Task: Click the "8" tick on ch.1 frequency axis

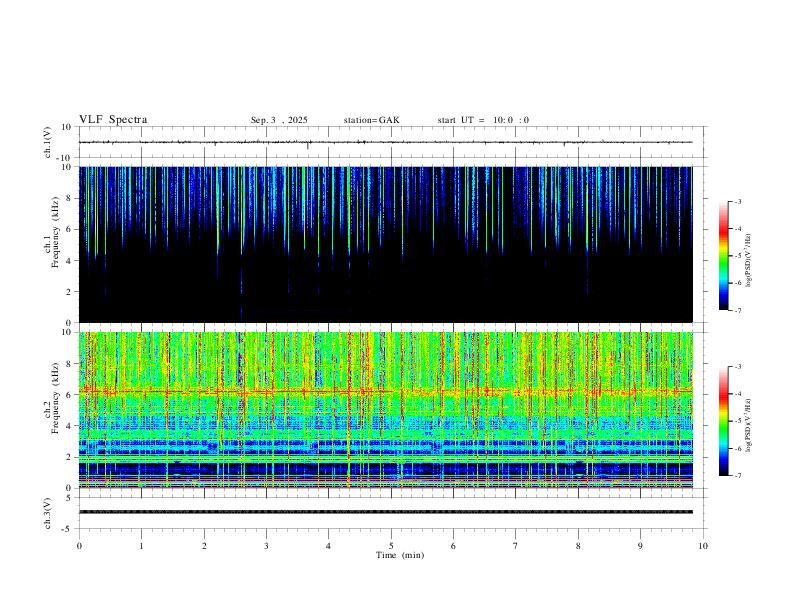Action: coord(69,198)
